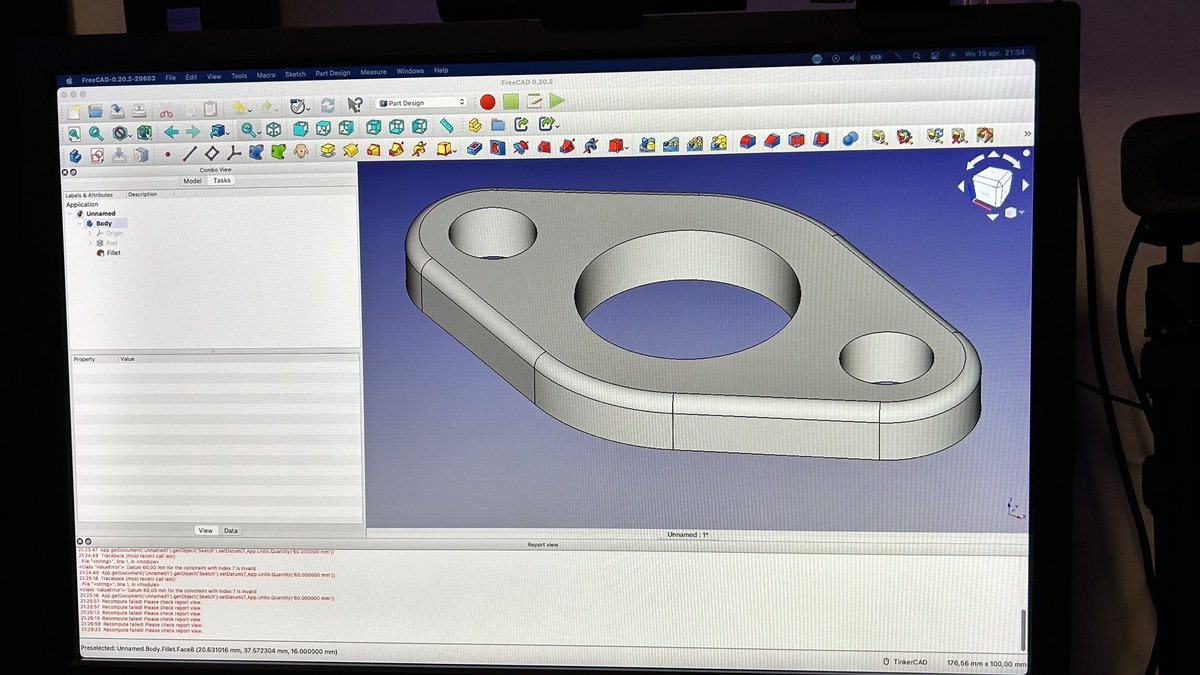1200x675 pixels.
Task: Collapse the Unnamed document tree node
Action: (72, 214)
